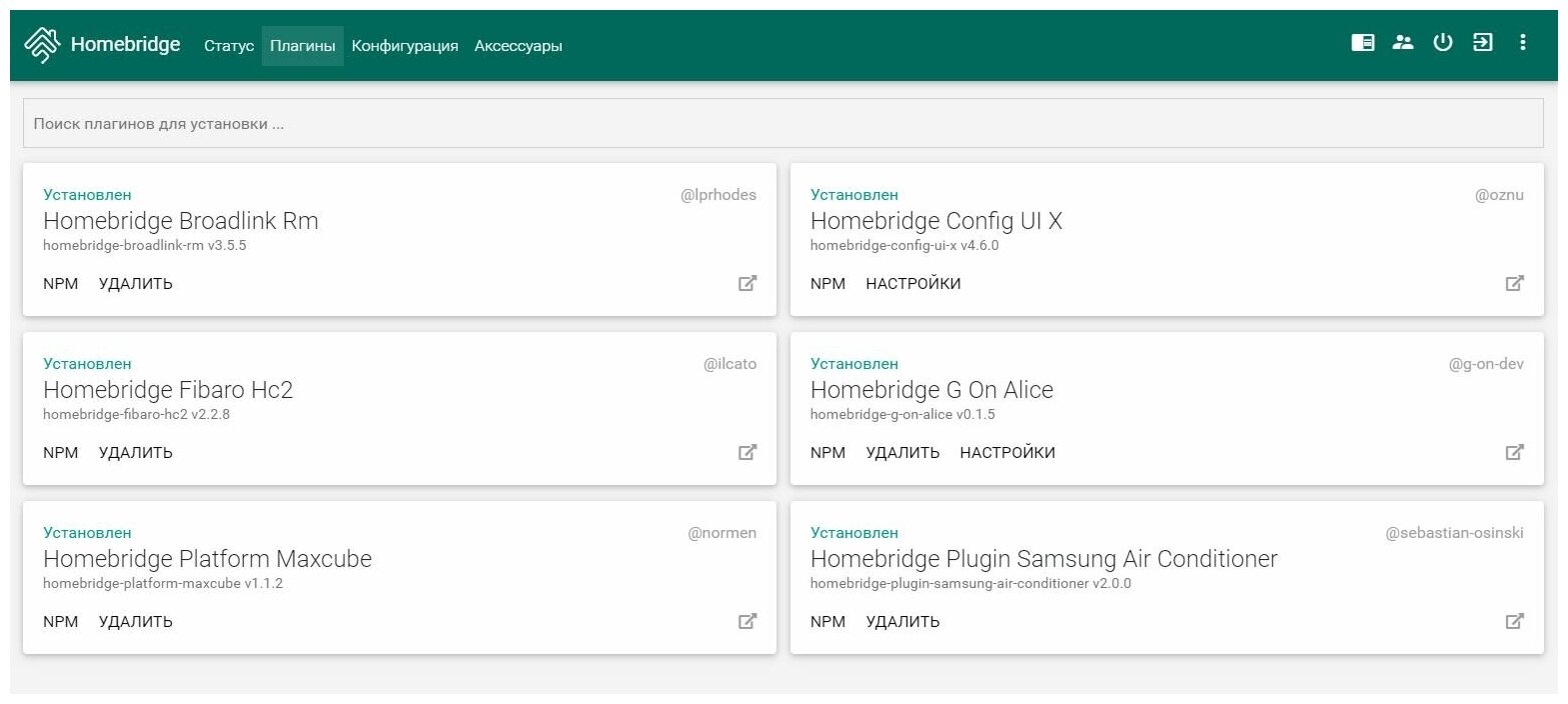Open external link for Samsung Air Conditioner plugin
This screenshot has width=1568, height=704.
coord(1515,621)
